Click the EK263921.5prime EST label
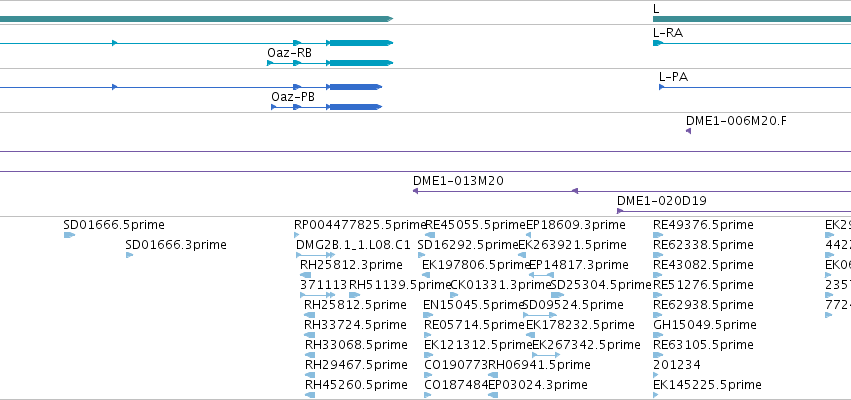The width and height of the screenshot is (851, 400). (x=572, y=245)
